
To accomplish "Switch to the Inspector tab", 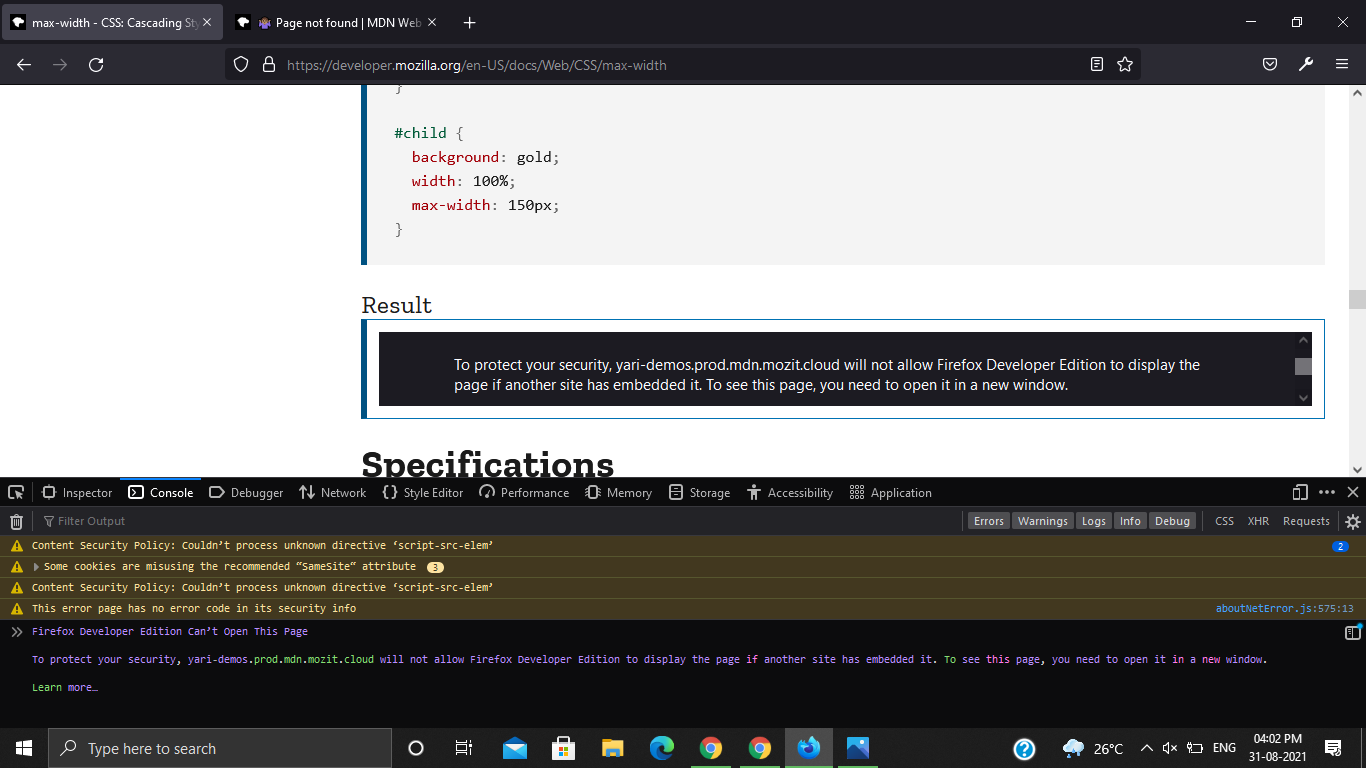I will 77,492.
